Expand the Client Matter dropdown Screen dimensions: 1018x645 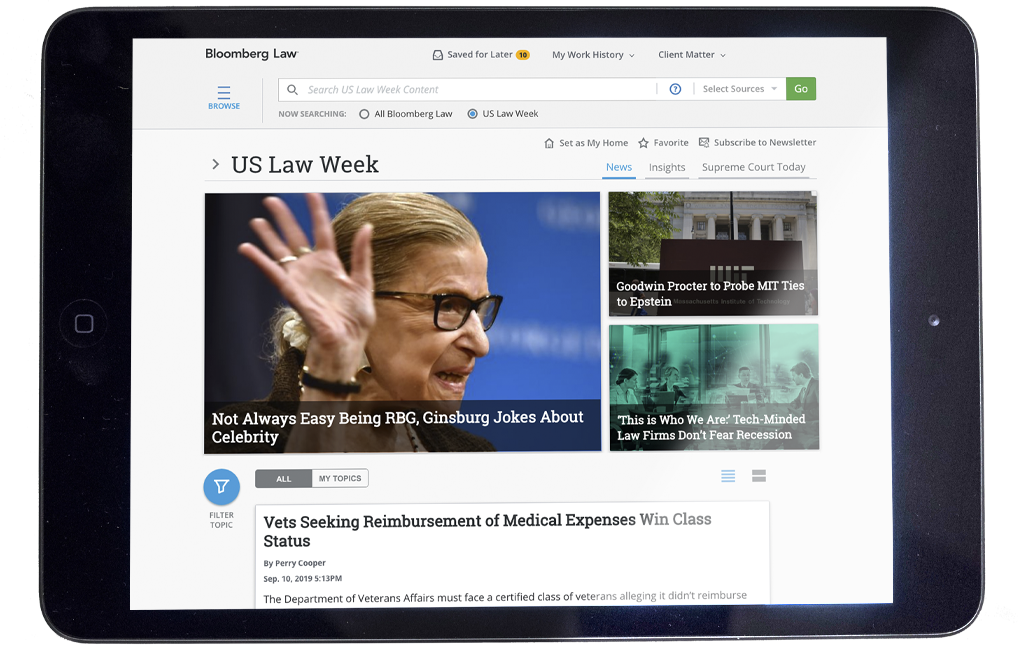692,55
